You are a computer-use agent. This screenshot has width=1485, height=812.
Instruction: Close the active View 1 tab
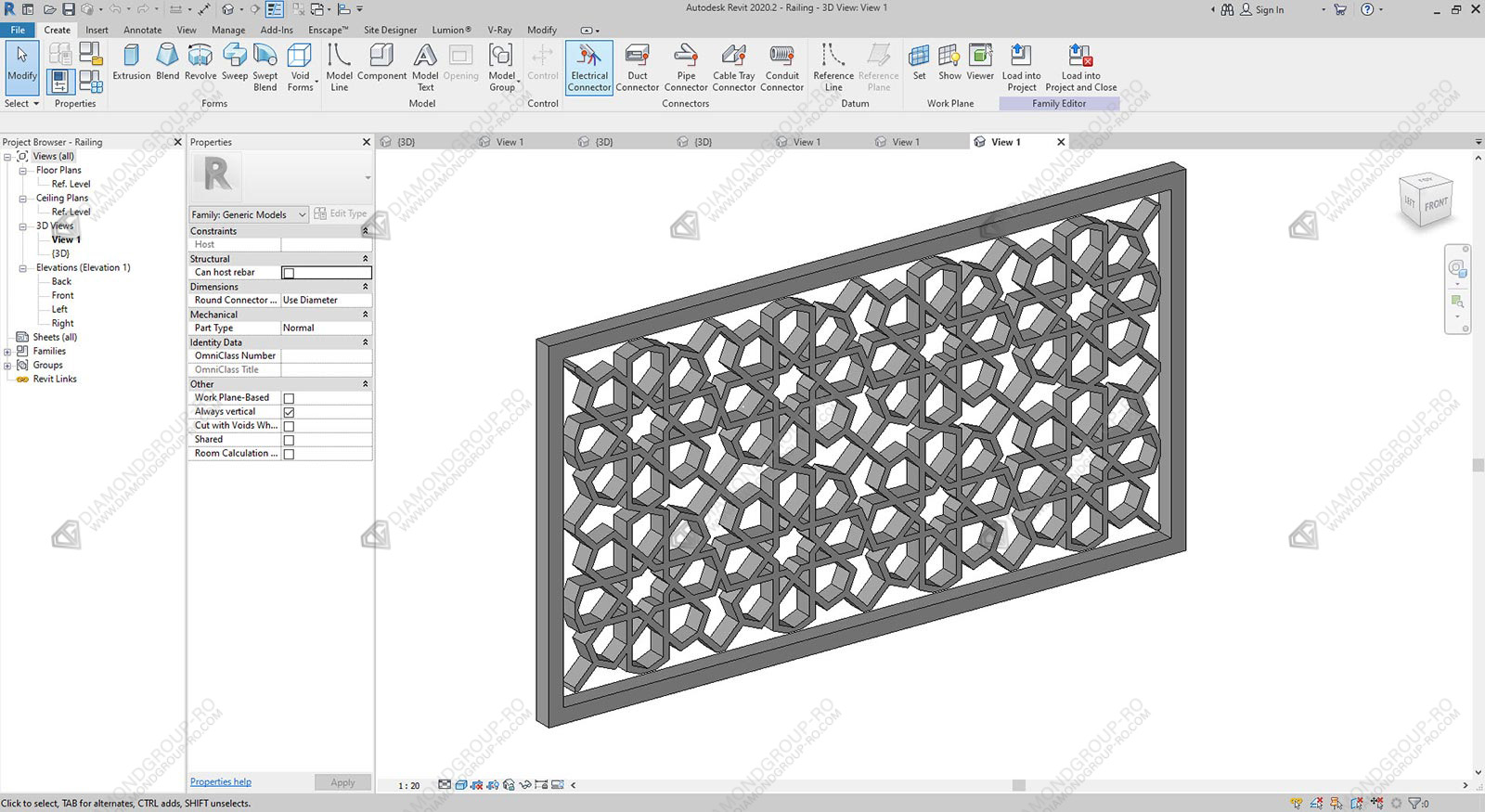pyautogui.click(x=1061, y=142)
